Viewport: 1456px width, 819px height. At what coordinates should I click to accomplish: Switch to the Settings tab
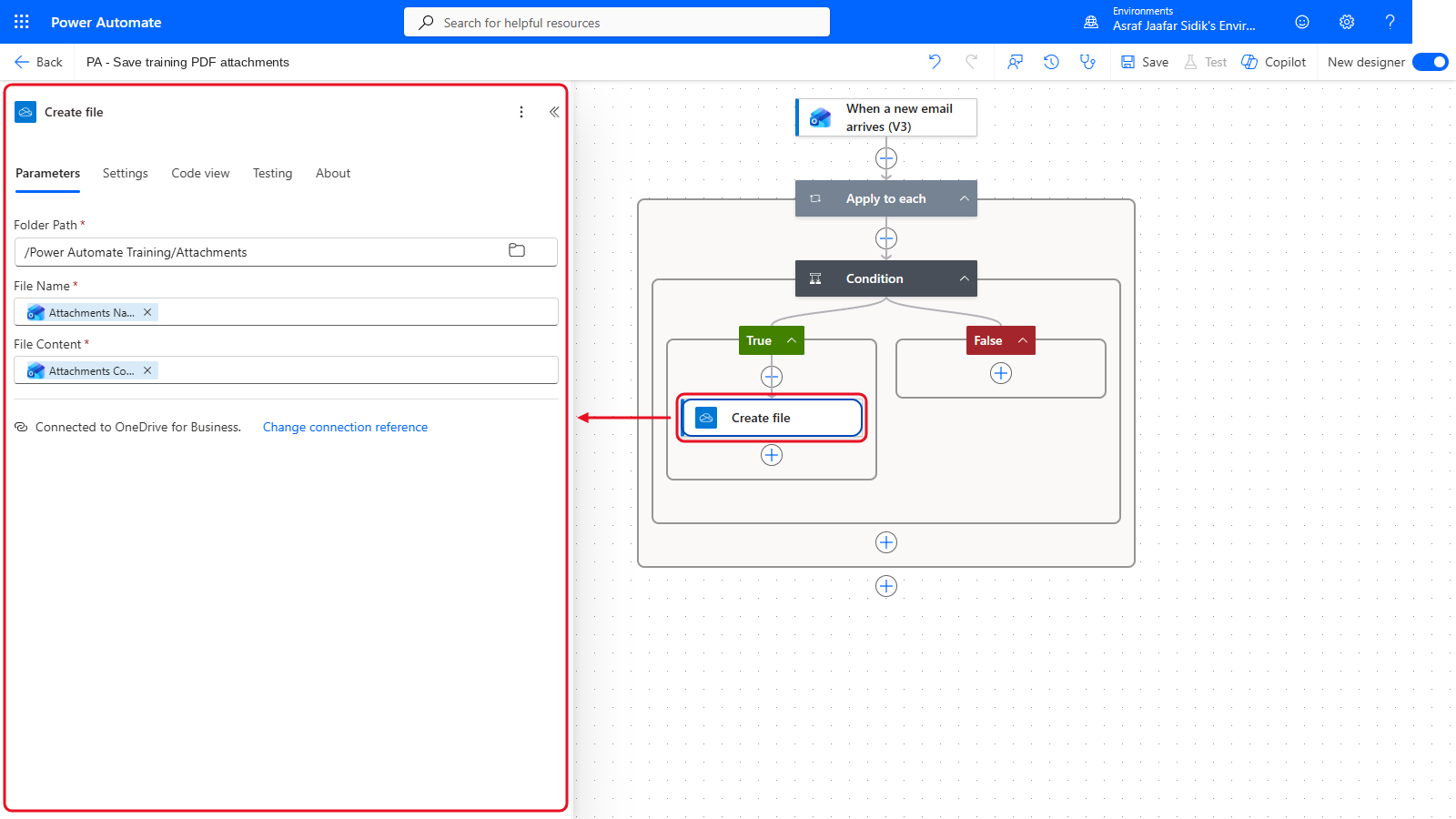[x=126, y=173]
